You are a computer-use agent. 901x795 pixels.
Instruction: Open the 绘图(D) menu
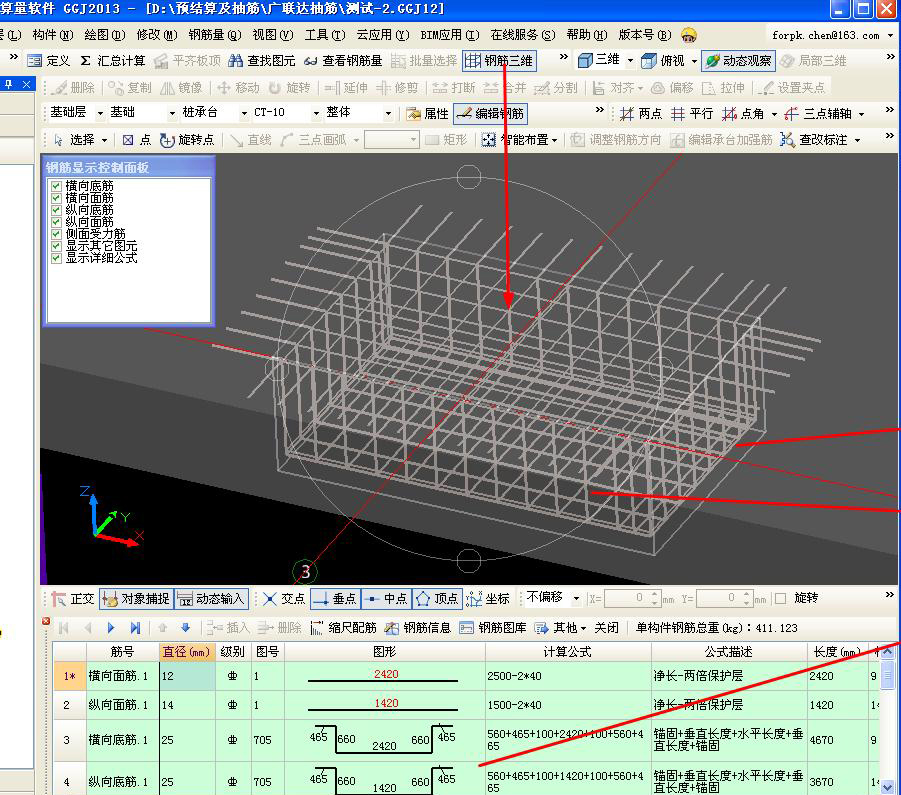[105, 35]
